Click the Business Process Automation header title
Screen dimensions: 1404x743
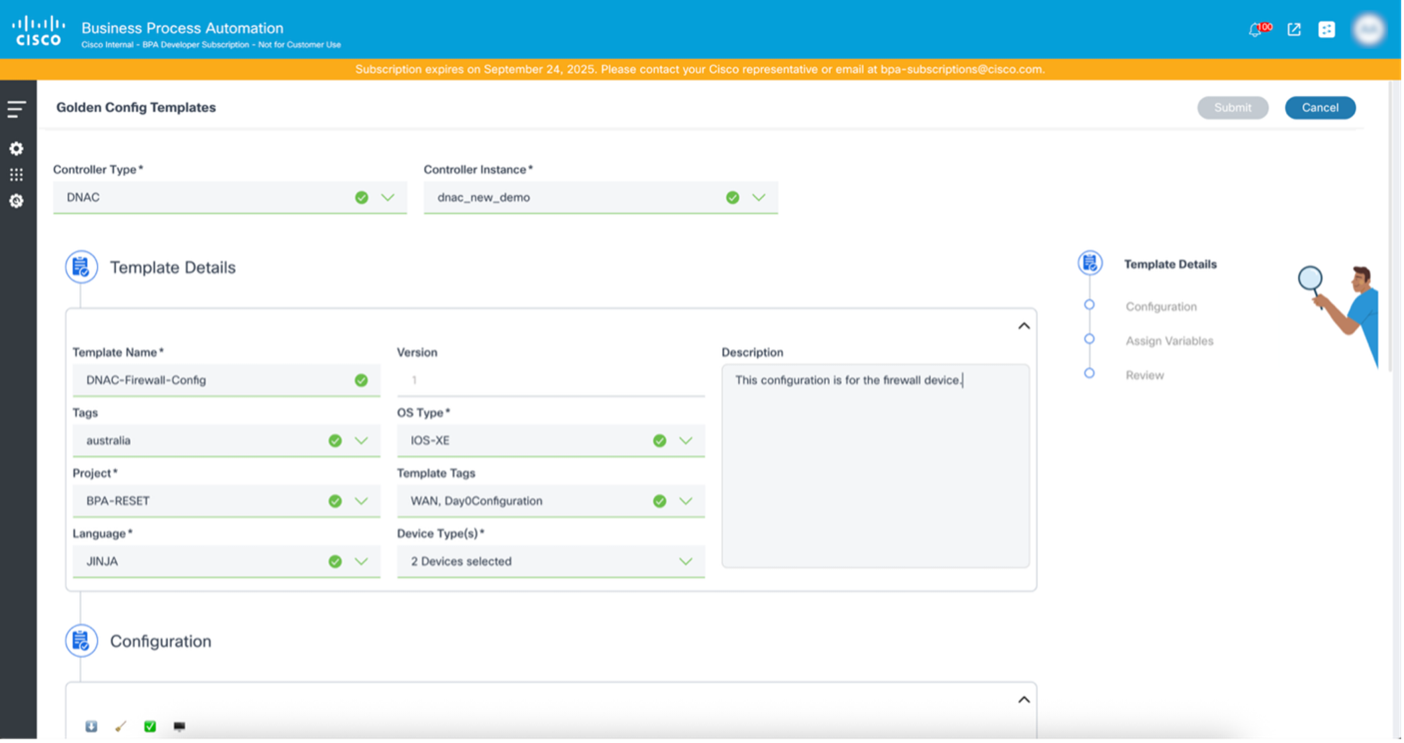tap(182, 28)
